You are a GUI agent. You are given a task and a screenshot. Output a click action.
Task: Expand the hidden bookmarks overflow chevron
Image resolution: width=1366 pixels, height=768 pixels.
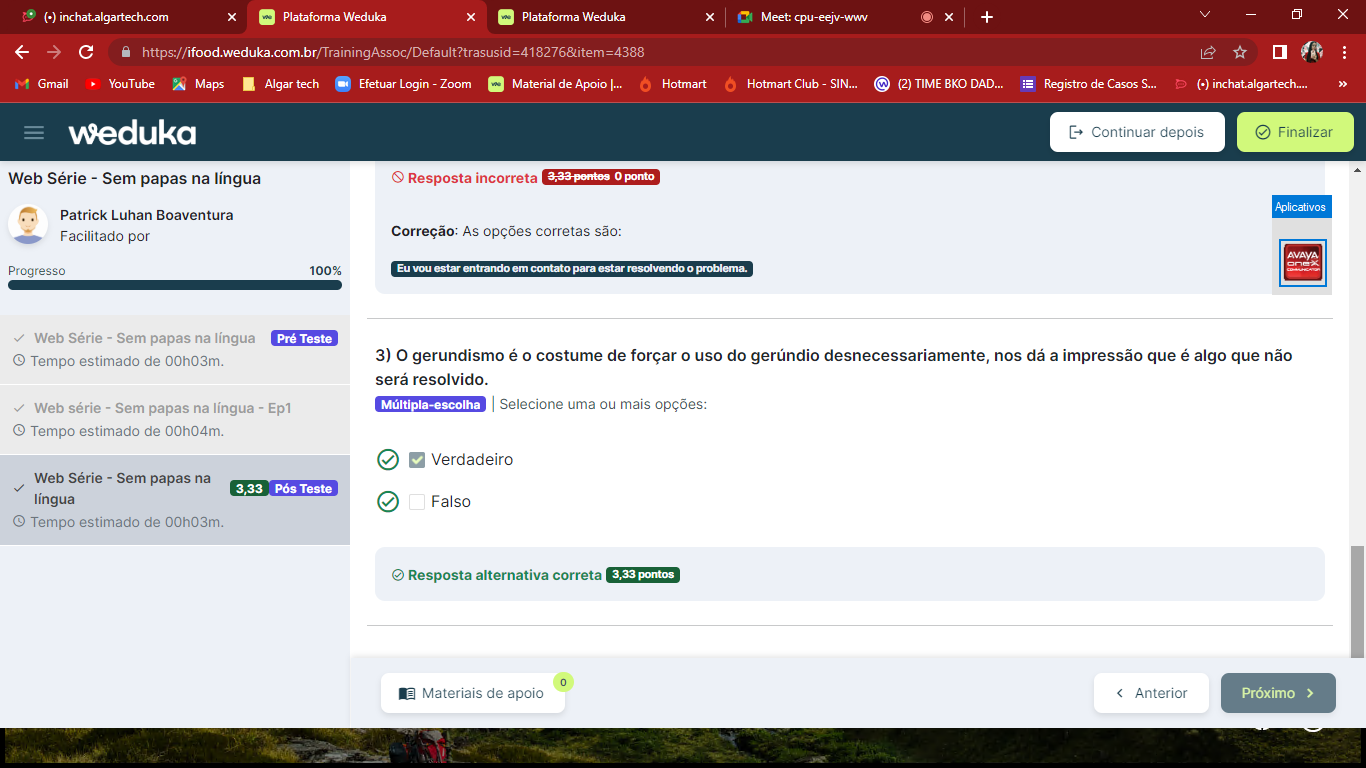coord(1342,84)
